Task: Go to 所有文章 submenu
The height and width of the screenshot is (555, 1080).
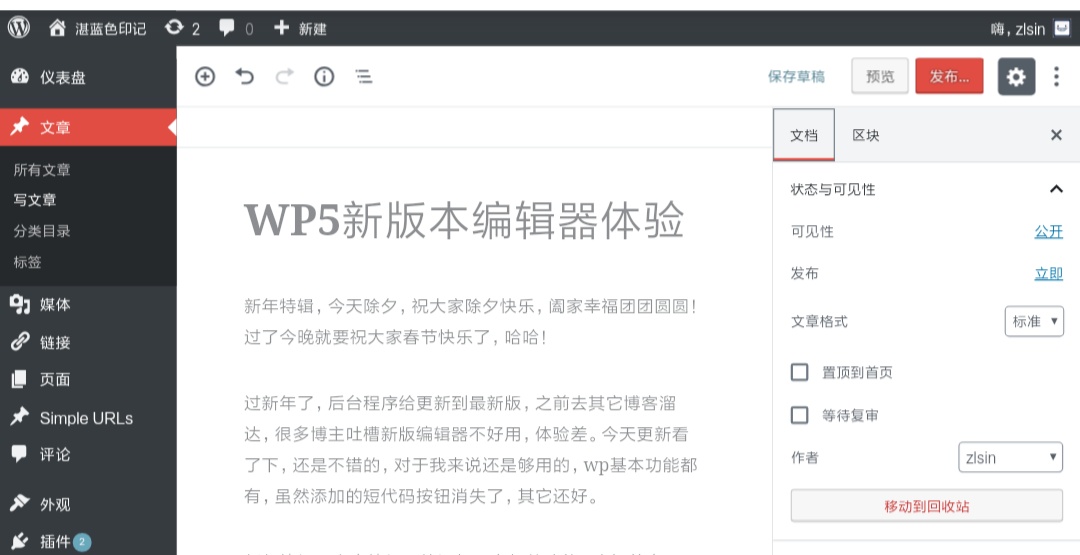Action: tap(42, 170)
